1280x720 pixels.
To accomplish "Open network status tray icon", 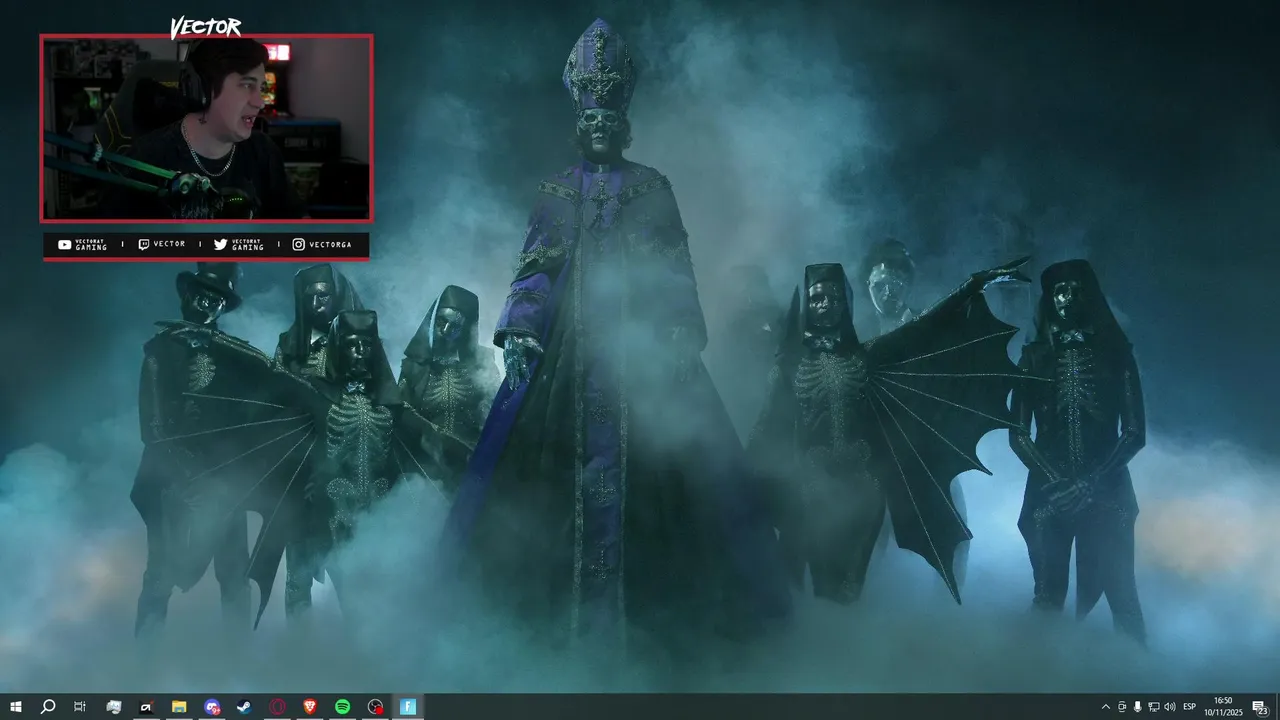I will pyautogui.click(x=1154, y=707).
